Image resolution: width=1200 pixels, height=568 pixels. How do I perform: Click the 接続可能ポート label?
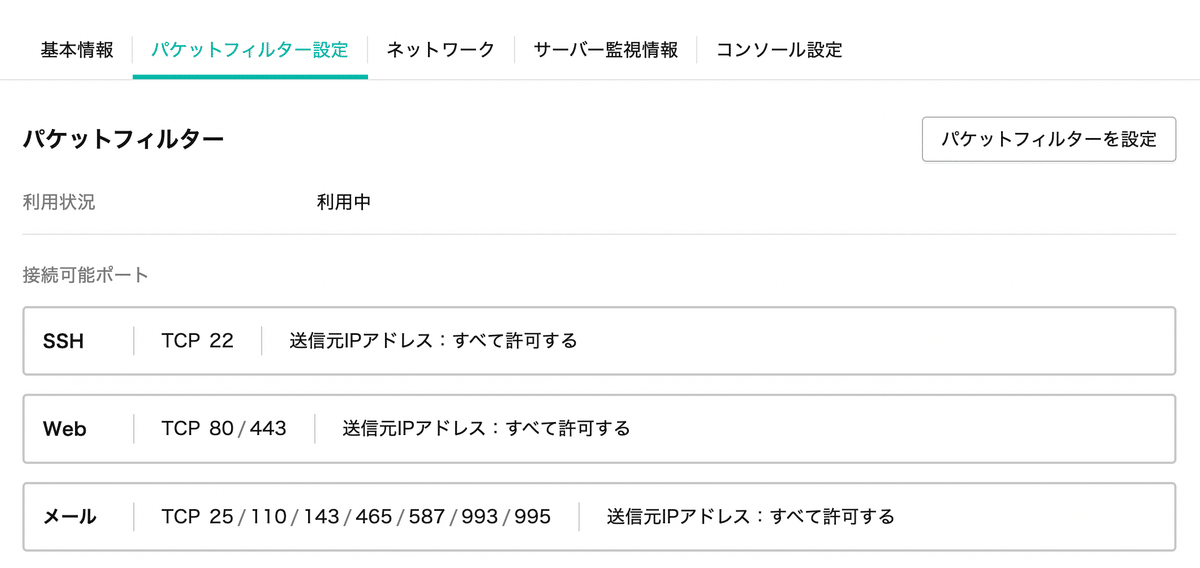[85, 275]
